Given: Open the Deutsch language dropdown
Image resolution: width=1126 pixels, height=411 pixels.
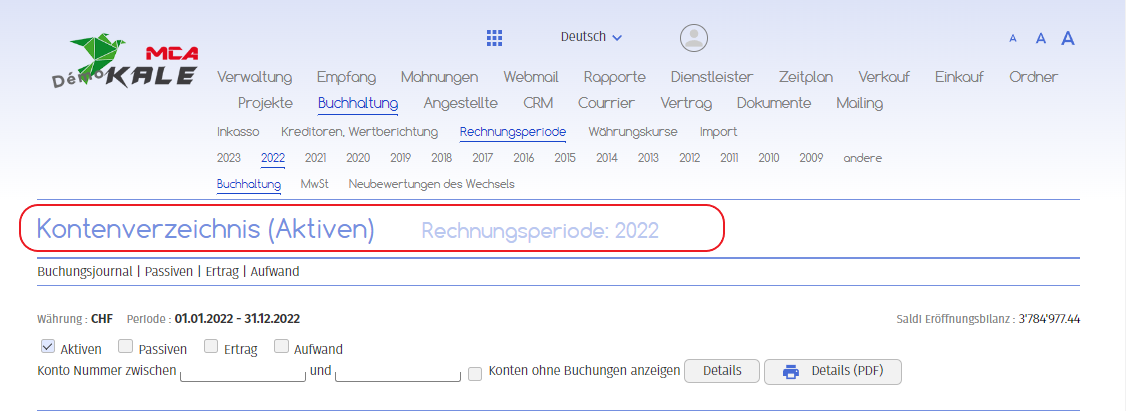Looking at the screenshot, I should click(x=591, y=37).
